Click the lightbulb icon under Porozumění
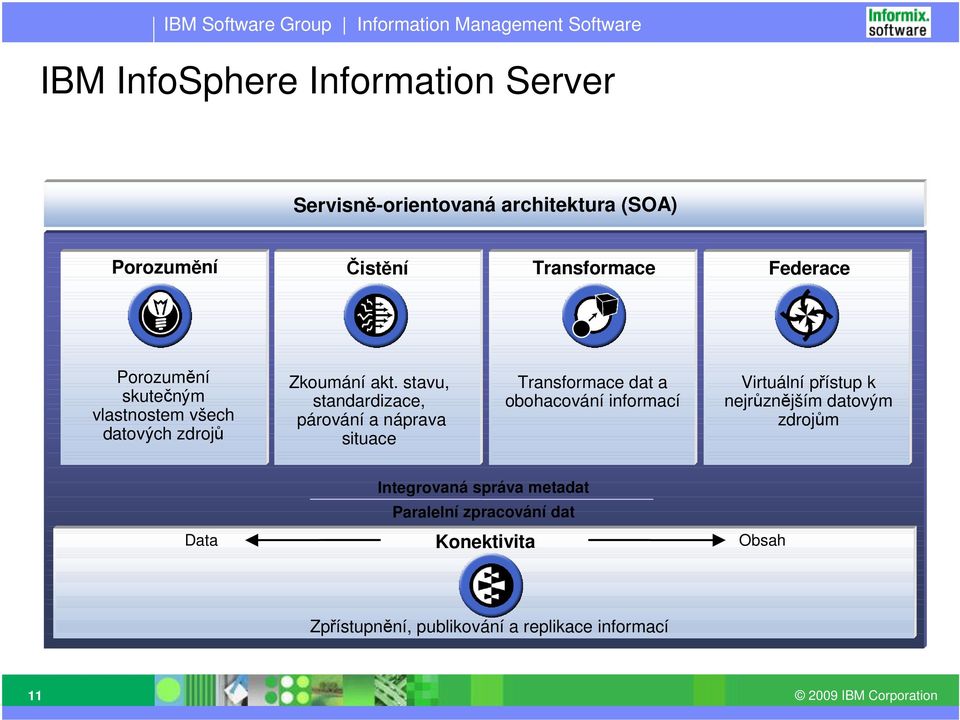Image resolution: width=960 pixels, height=720 pixels. (x=160, y=316)
